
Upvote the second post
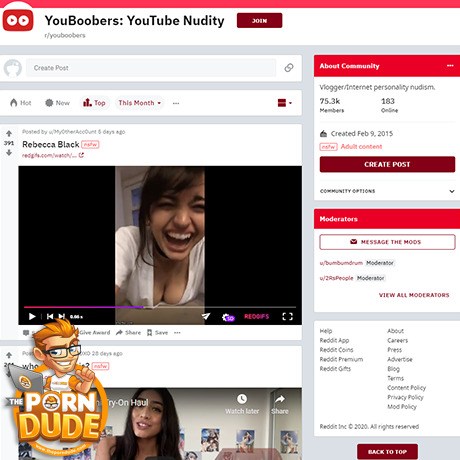(x=9, y=355)
